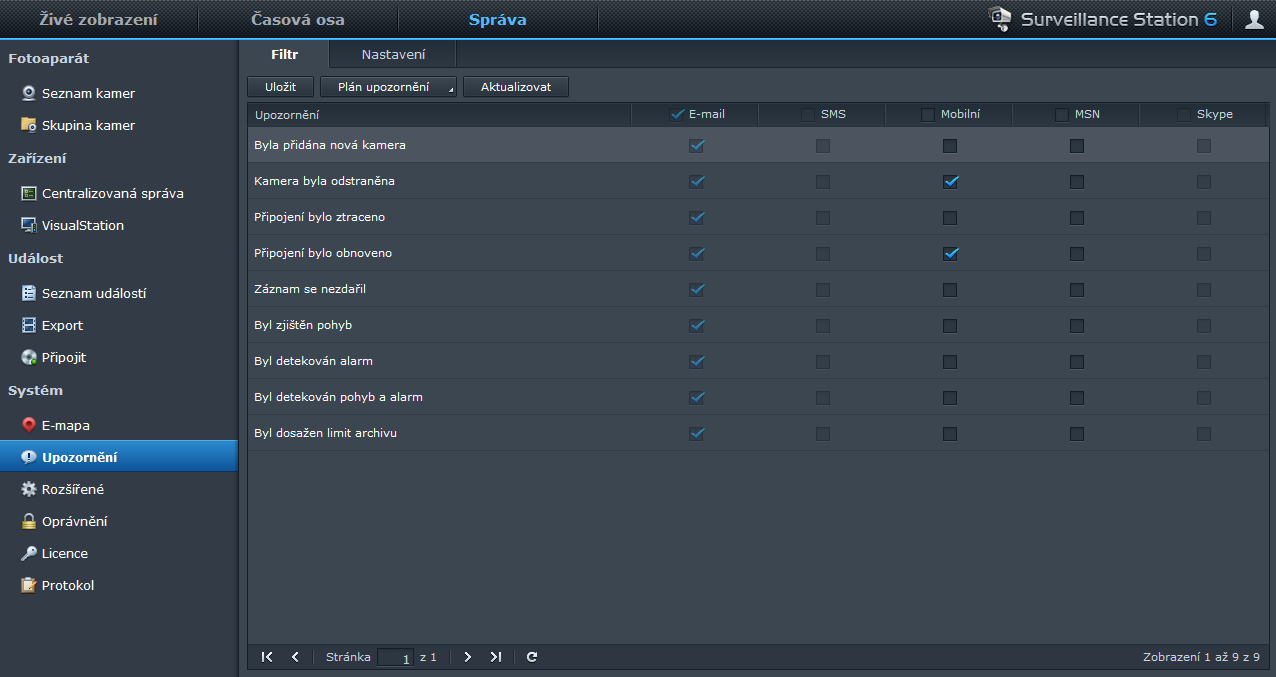Image resolution: width=1276 pixels, height=677 pixels.
Task: Toggle the Mobilní column header checkbox
Action: 928,114
